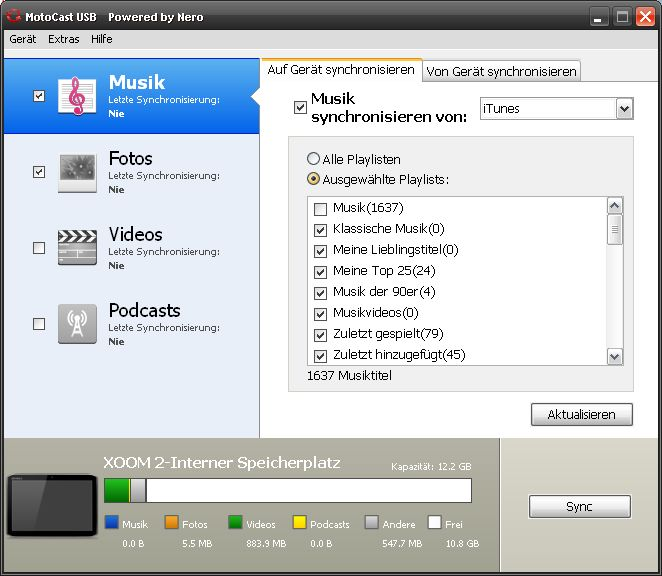
Task: Uncheck the Musikvideos(0) playlist
Action: click(x=320, y=314)
